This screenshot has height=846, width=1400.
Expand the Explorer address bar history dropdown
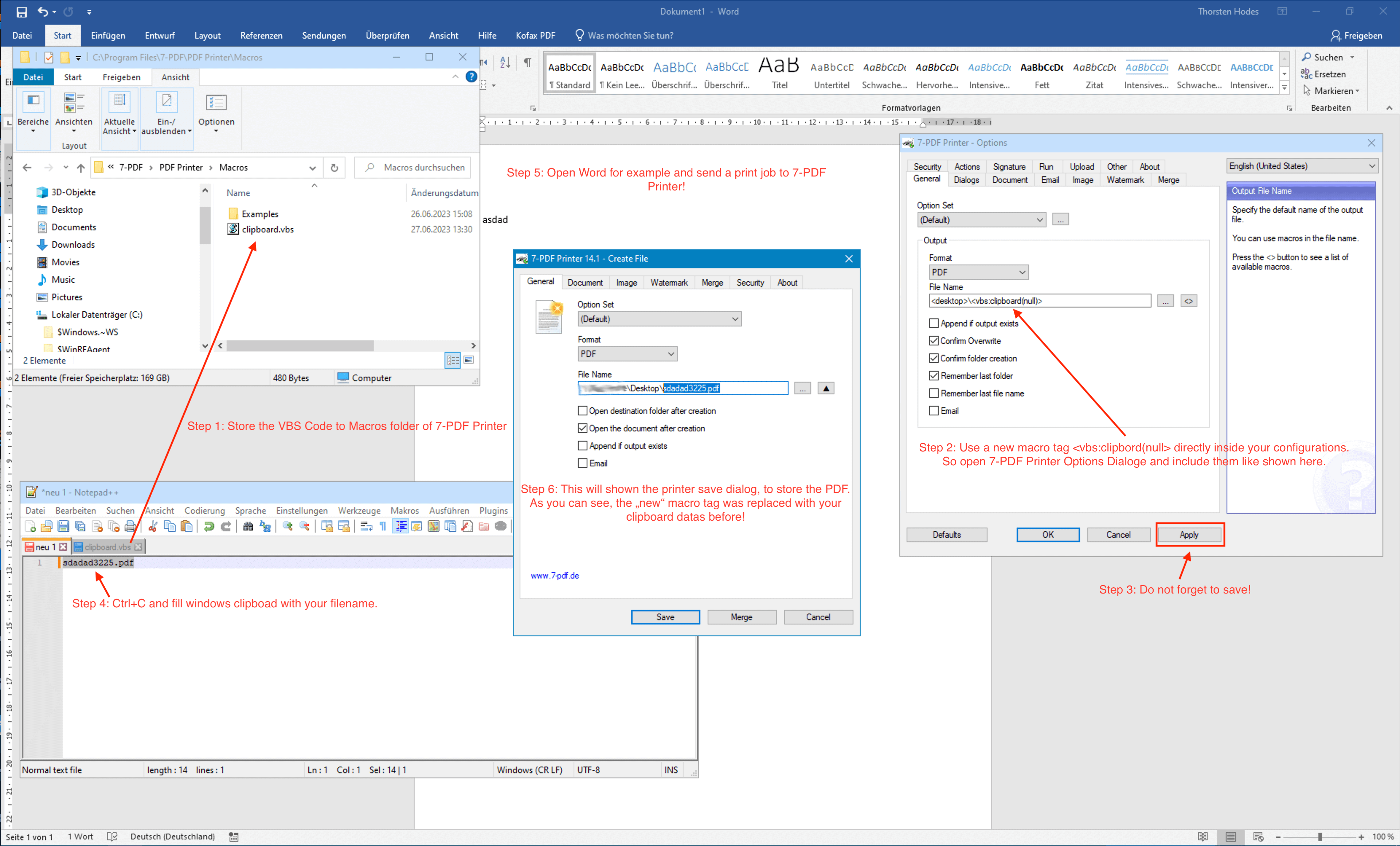click(313, 168)
